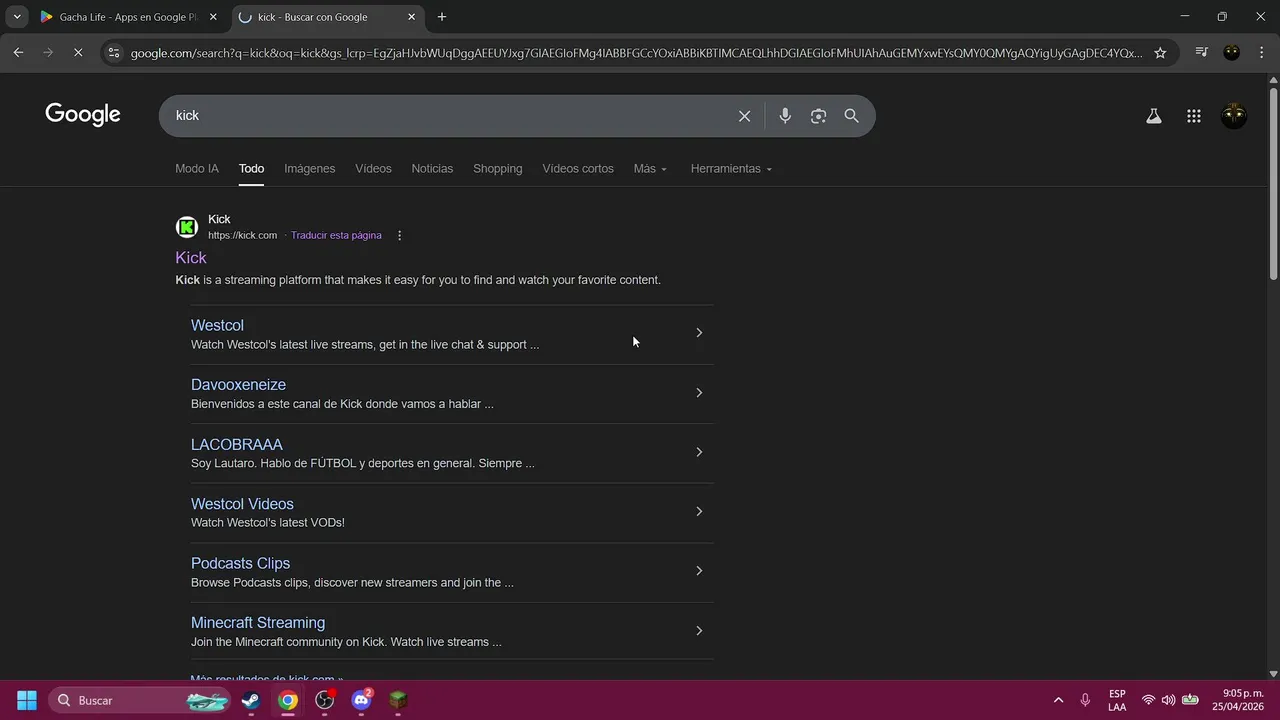Open Windows Start menu

27,700
